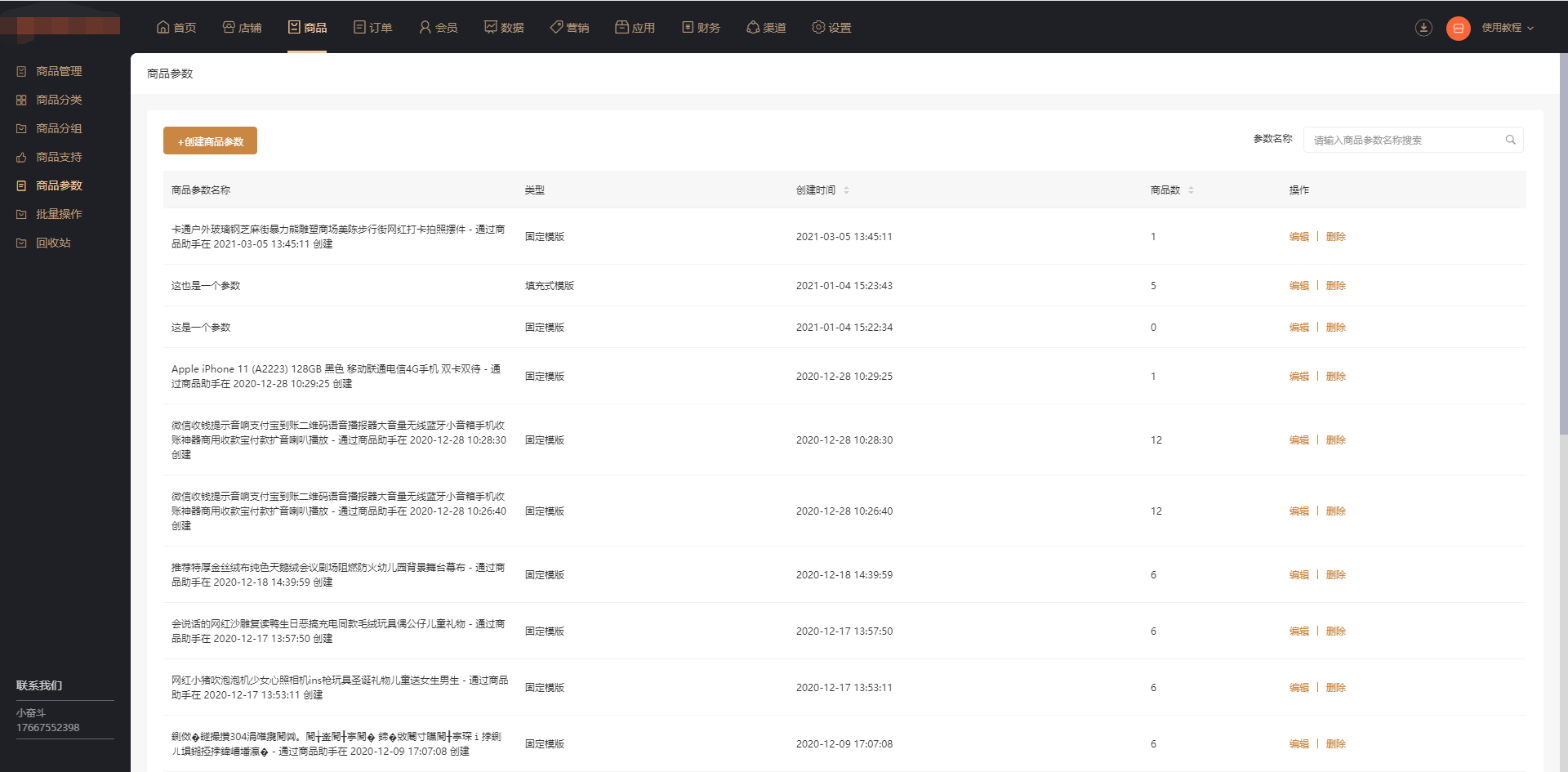
Task: Switch to the 订单 top tab
Action: [x=372, y=28]
